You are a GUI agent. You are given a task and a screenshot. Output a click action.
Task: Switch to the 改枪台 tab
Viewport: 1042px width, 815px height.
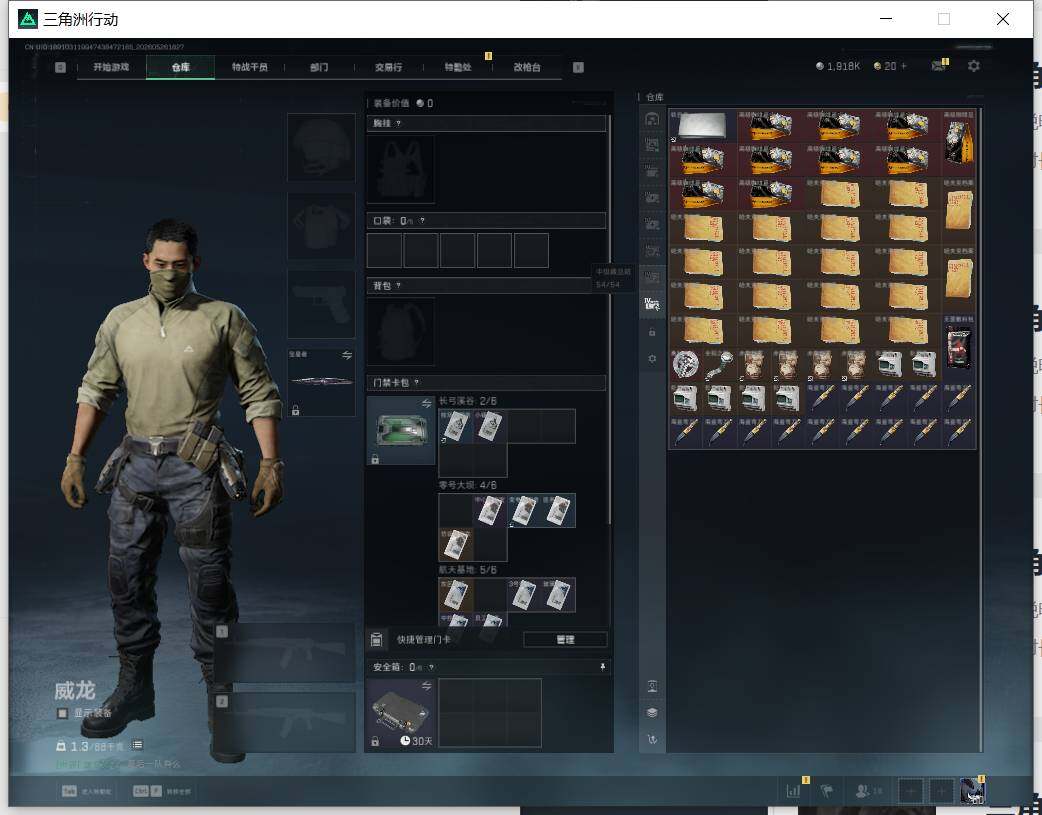(x=527, y=67)
